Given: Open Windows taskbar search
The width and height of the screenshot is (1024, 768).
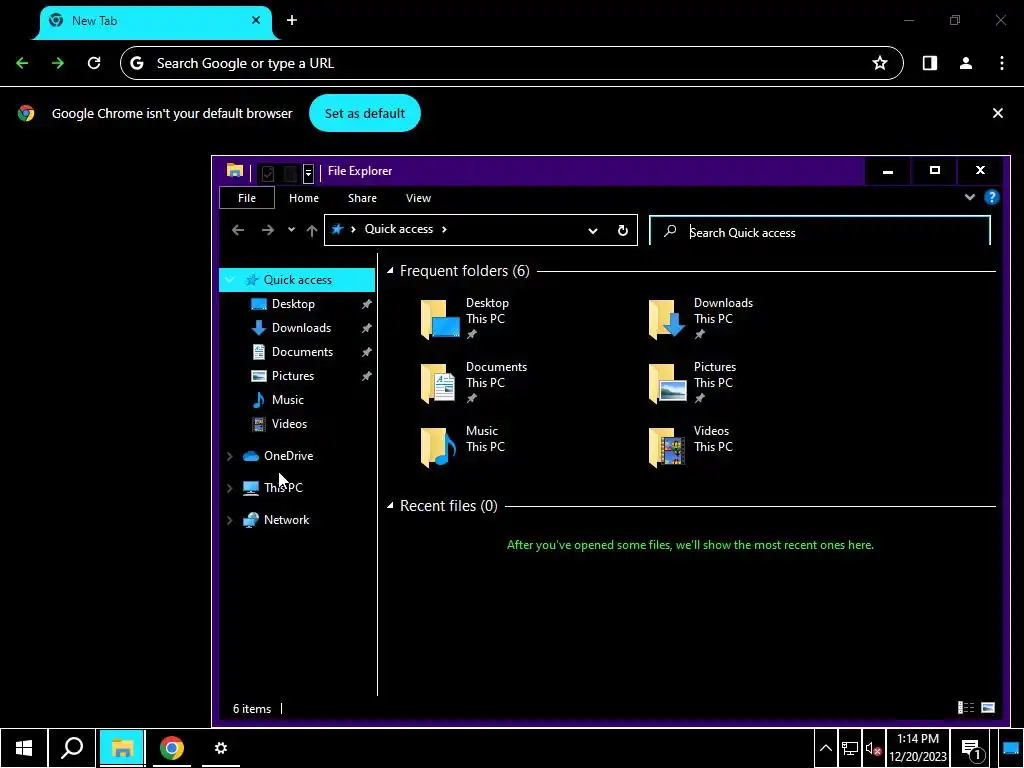Looking at the screenshot, I should point(72,748).
